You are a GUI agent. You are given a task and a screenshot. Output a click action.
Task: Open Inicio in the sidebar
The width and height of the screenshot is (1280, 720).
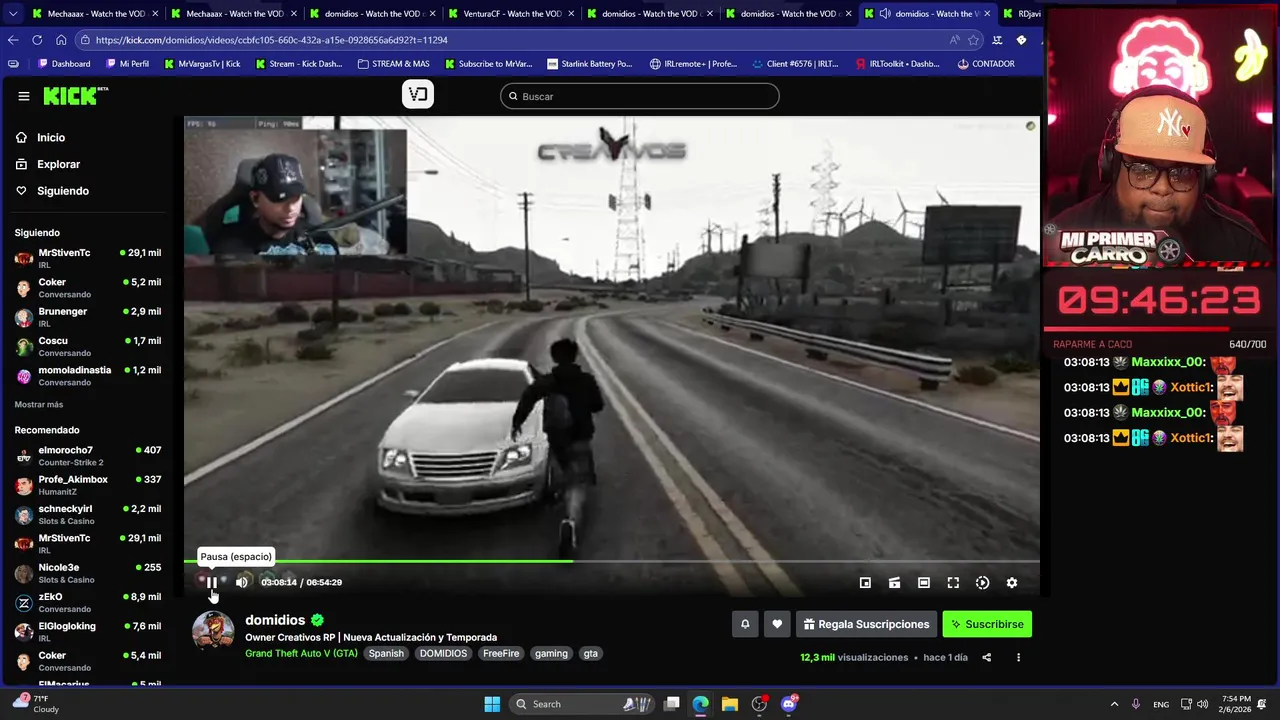click(51, 138)
